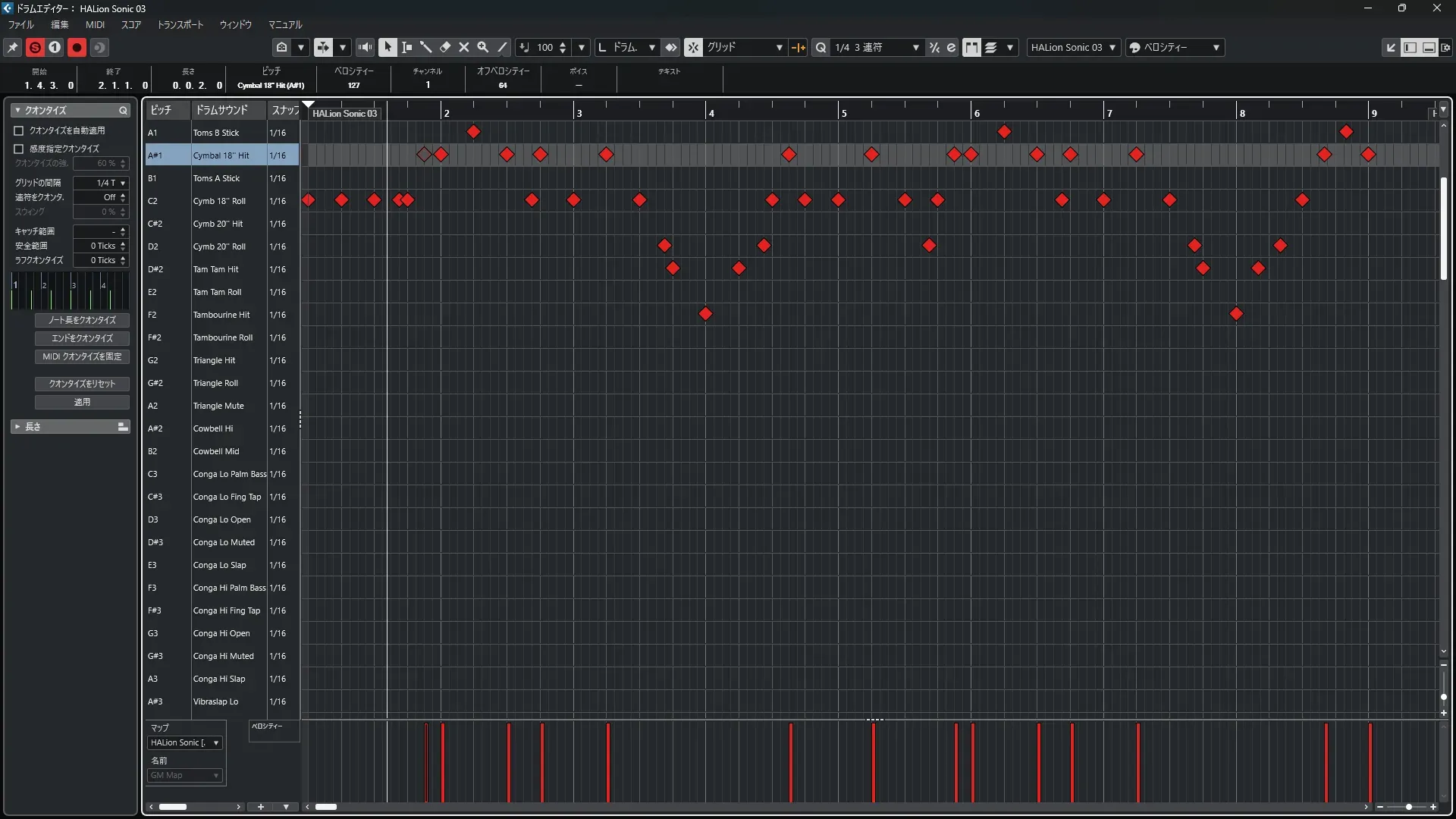1456x819 pixels.
Task: Select the Drumstick tool
Action: [426, 47]
